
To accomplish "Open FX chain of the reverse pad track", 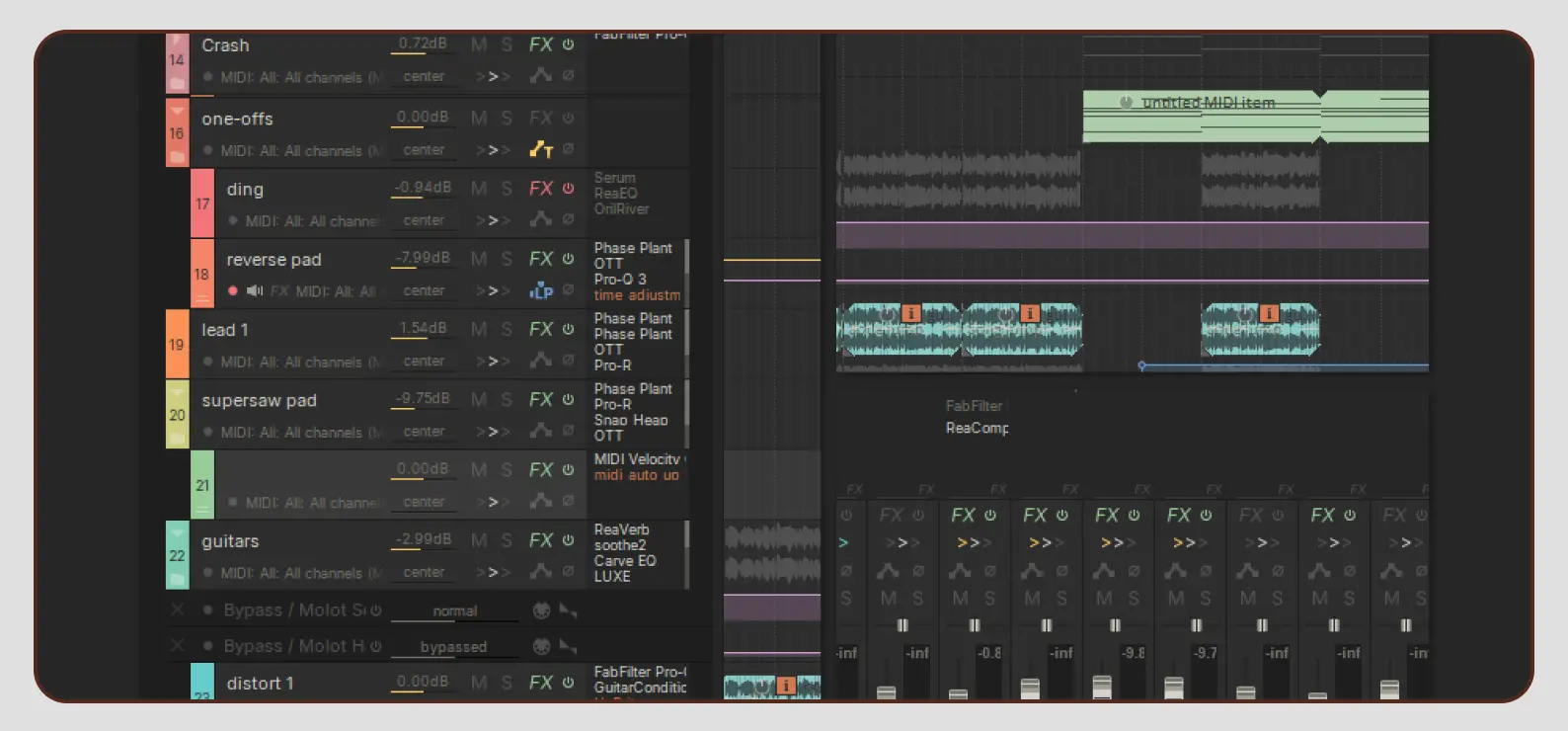I will click(541, 258).
